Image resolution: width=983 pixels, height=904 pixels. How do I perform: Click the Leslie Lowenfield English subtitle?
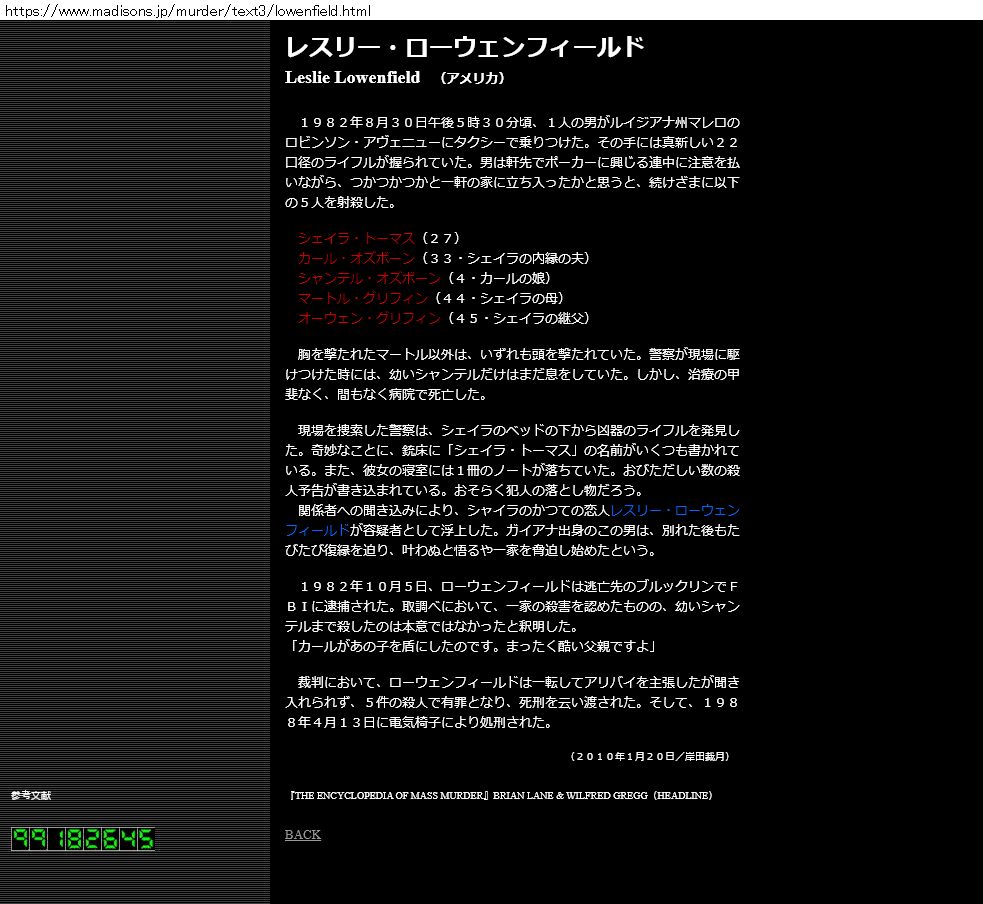click(x=352, y=78)
